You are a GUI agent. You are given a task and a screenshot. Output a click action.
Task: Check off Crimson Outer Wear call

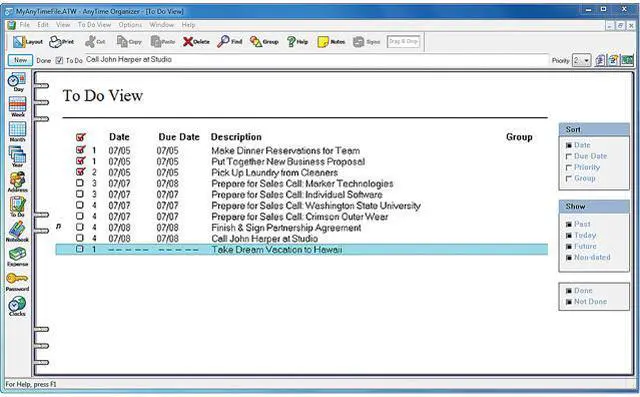coord(80,216)
